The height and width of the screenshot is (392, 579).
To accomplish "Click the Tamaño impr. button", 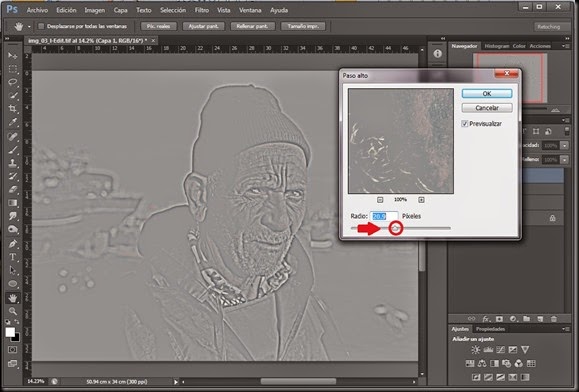I will [x=304, y=26].
